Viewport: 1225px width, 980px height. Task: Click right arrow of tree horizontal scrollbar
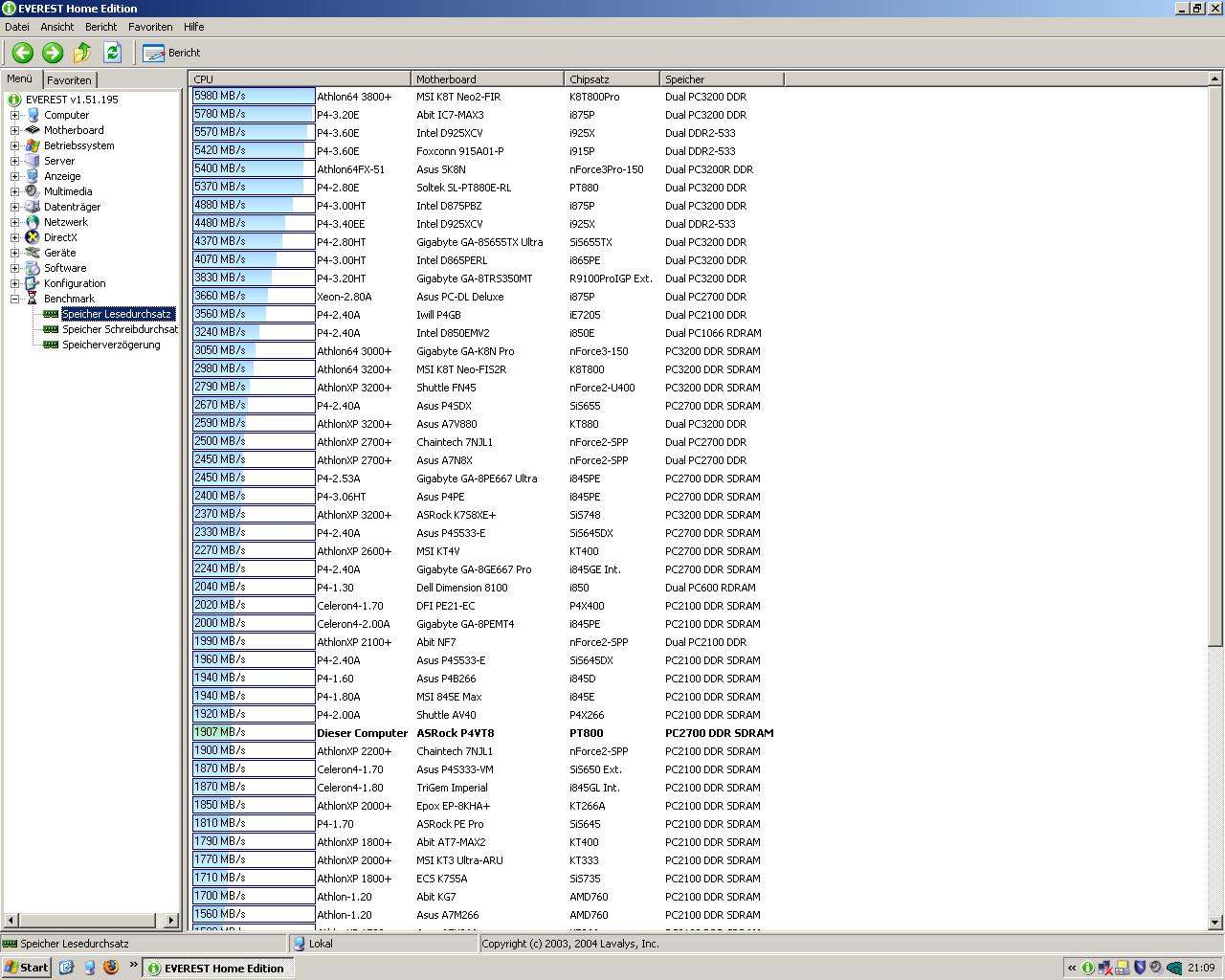pyautogui.click(x=171, y=921)
